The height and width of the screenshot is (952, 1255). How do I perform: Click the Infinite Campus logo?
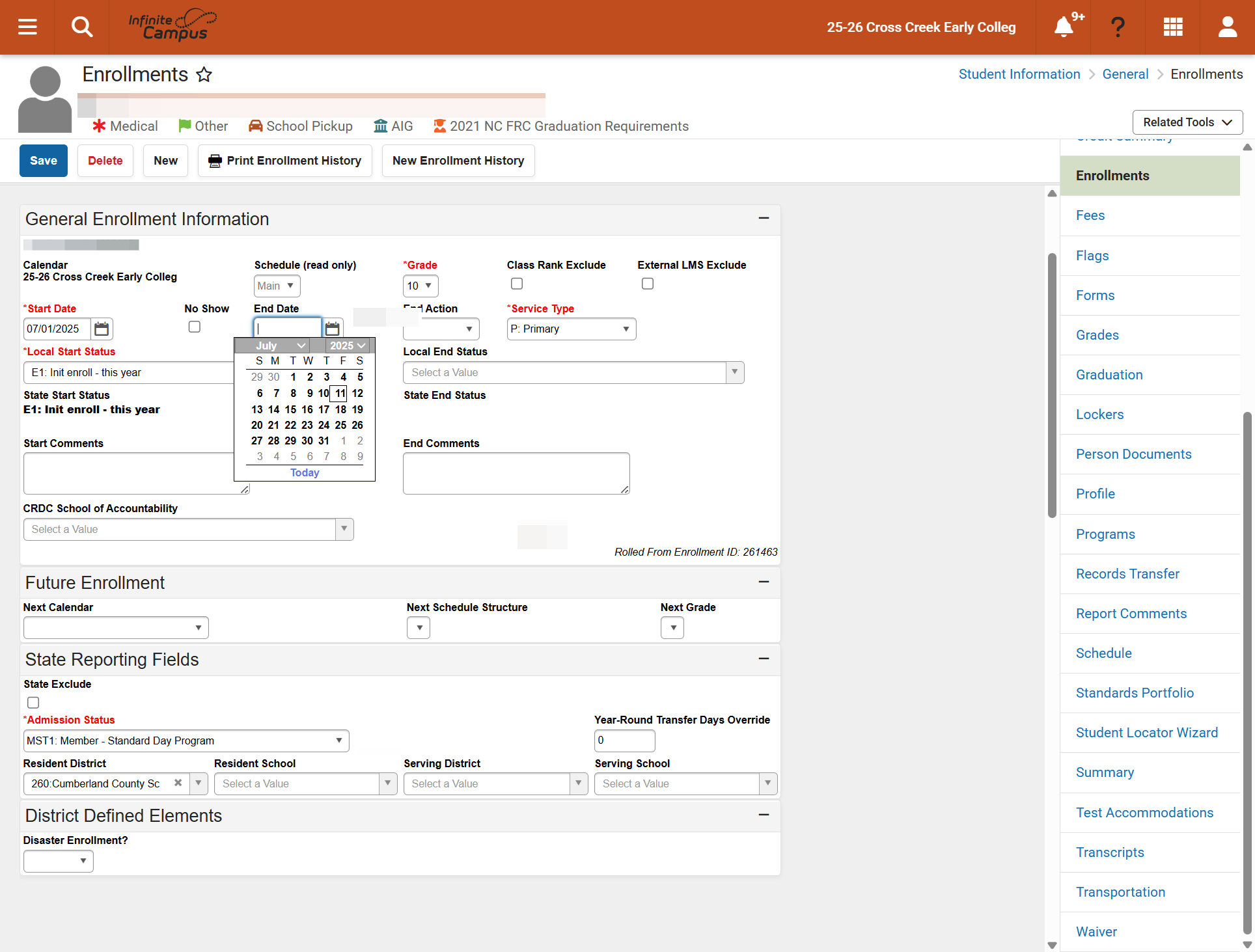(x=172, y=25)
